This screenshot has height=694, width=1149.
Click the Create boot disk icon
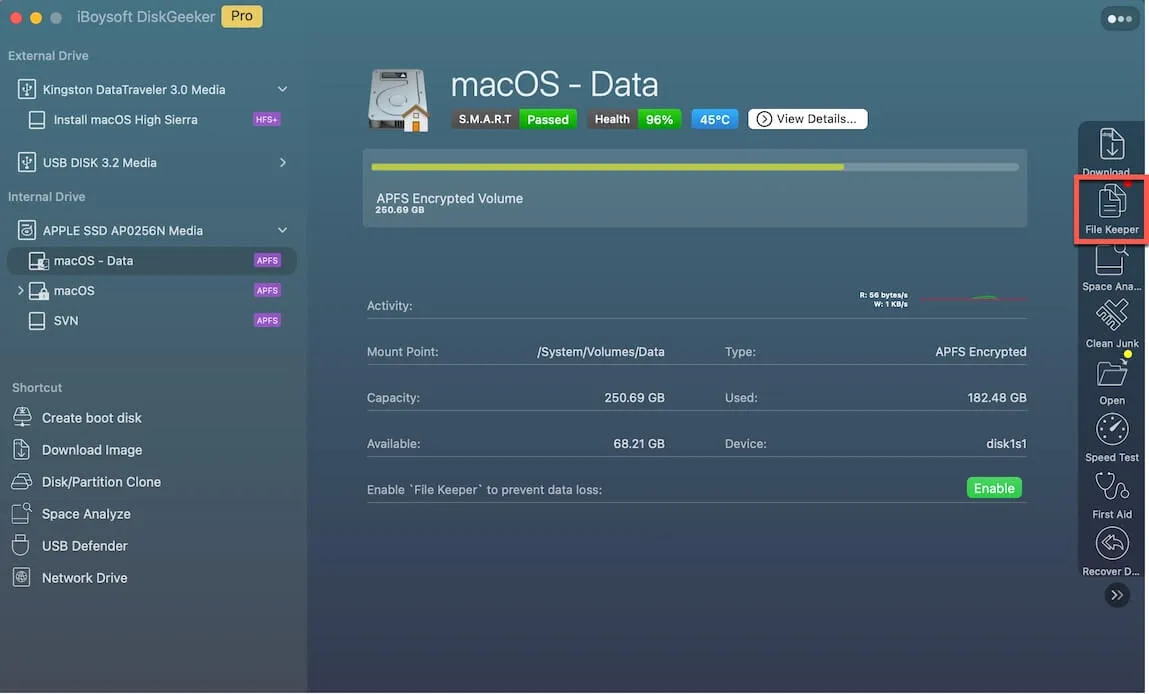tap(22, 417)
